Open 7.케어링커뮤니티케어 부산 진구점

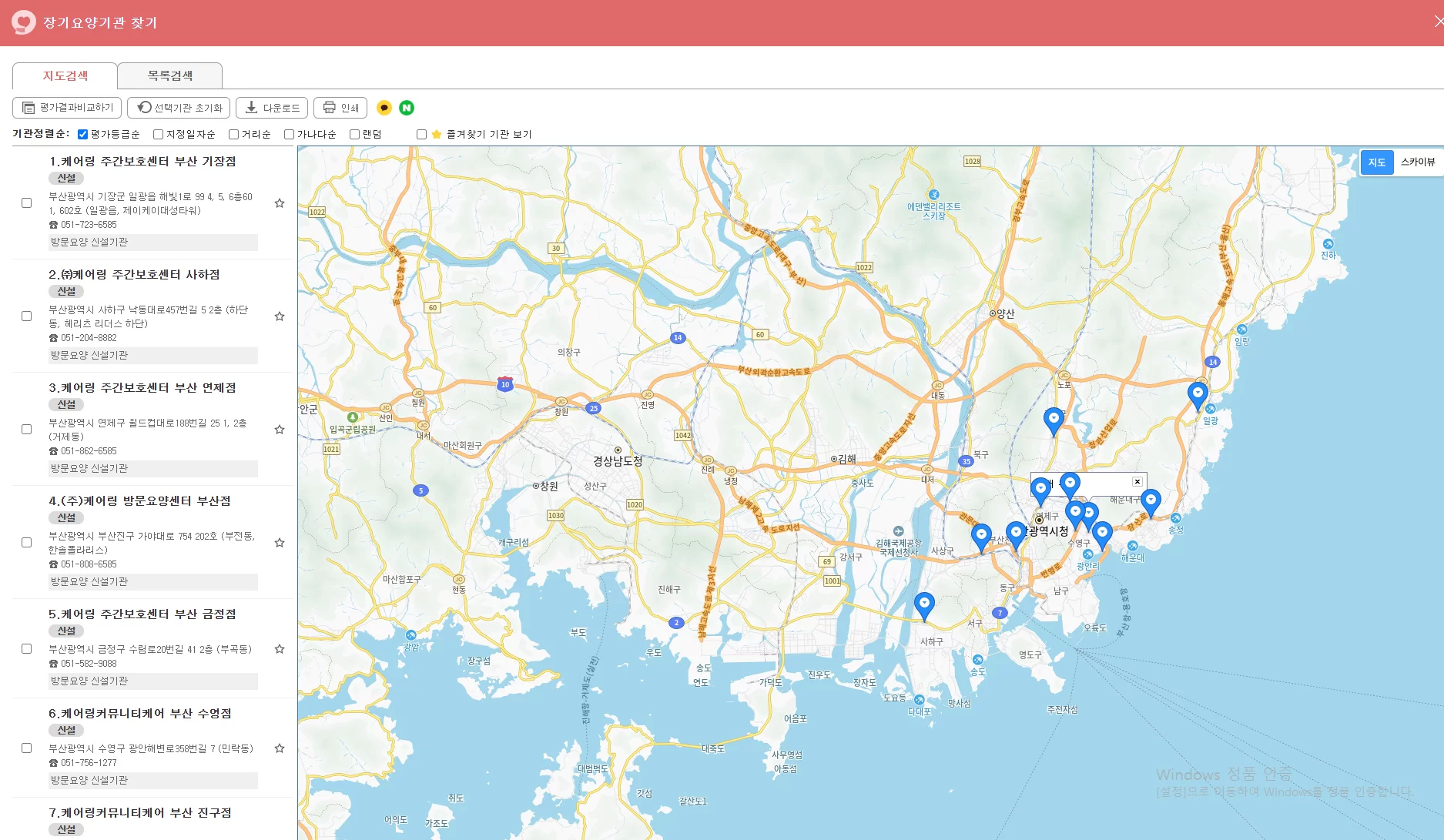coord(140,813)
